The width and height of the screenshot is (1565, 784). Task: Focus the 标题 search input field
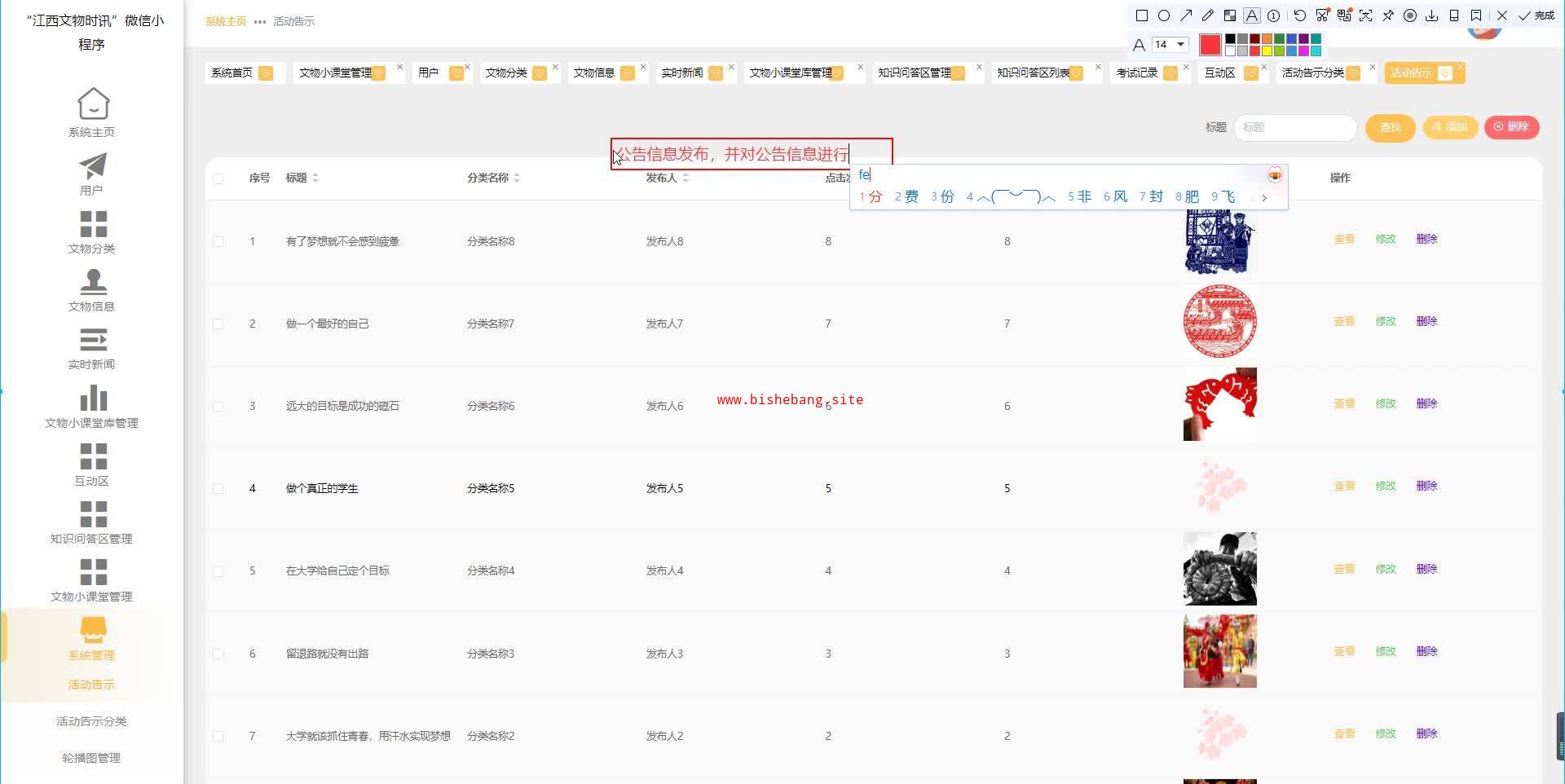pos(1294,127)
